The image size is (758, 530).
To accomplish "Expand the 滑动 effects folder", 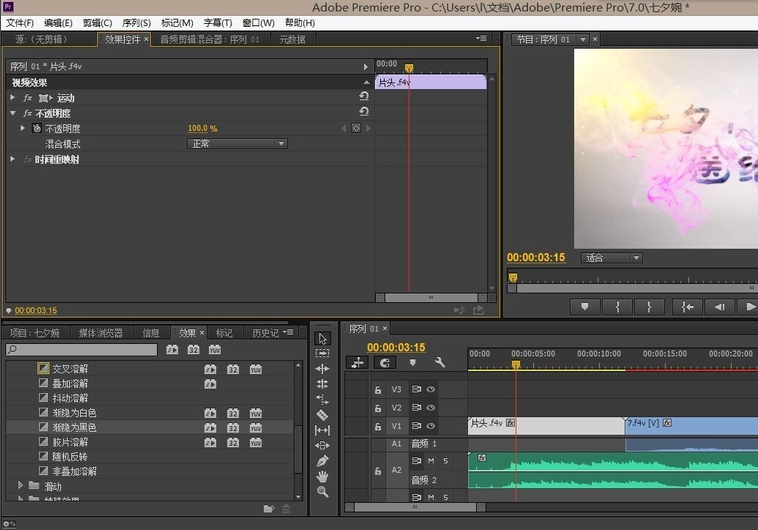I will pos(20,486).
